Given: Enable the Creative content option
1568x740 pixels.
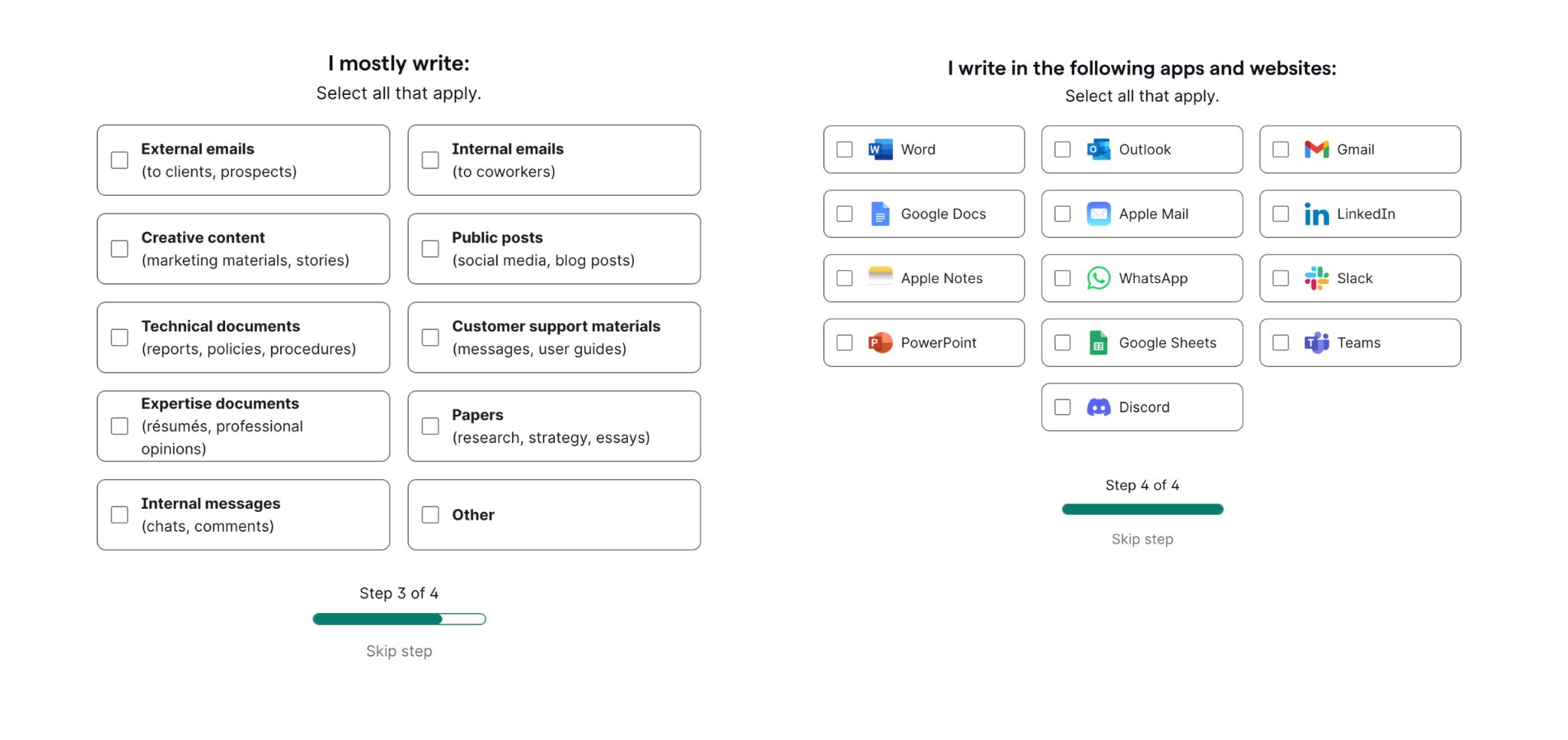Looking at the screenshot, I should [119, 248].
